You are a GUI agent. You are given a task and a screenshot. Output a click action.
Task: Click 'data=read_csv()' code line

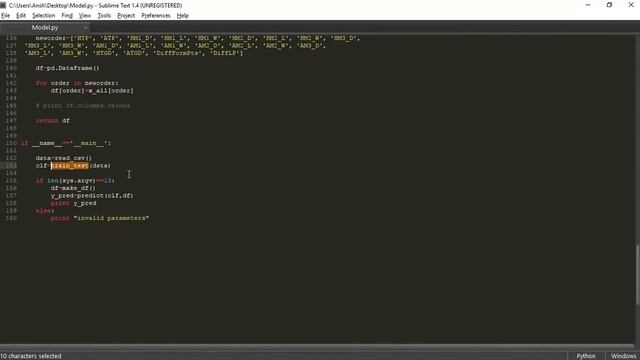[x=64, y=158]
